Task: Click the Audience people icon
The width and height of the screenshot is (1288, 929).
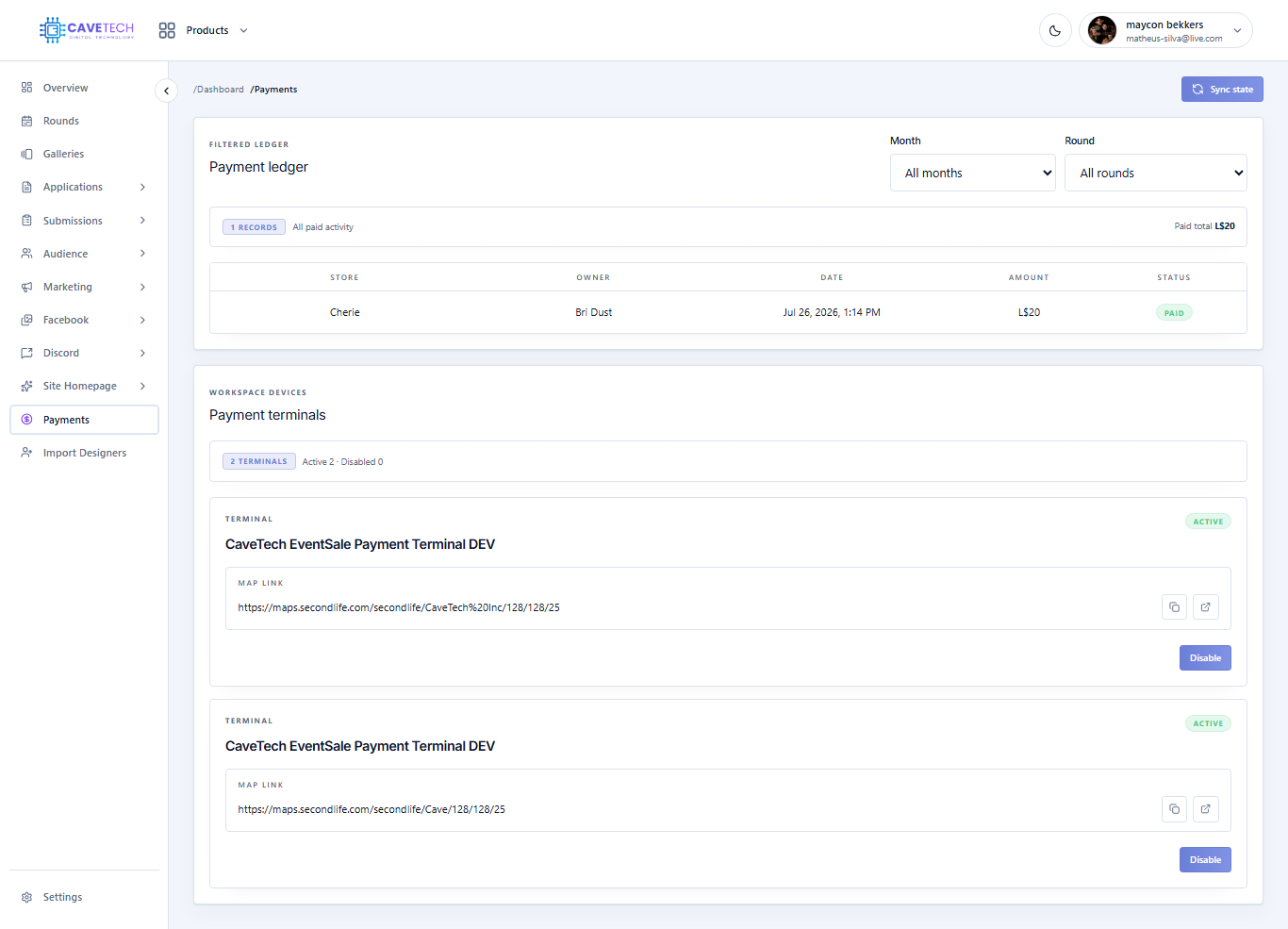Action: pyautogui.click(x=26, y=254)
